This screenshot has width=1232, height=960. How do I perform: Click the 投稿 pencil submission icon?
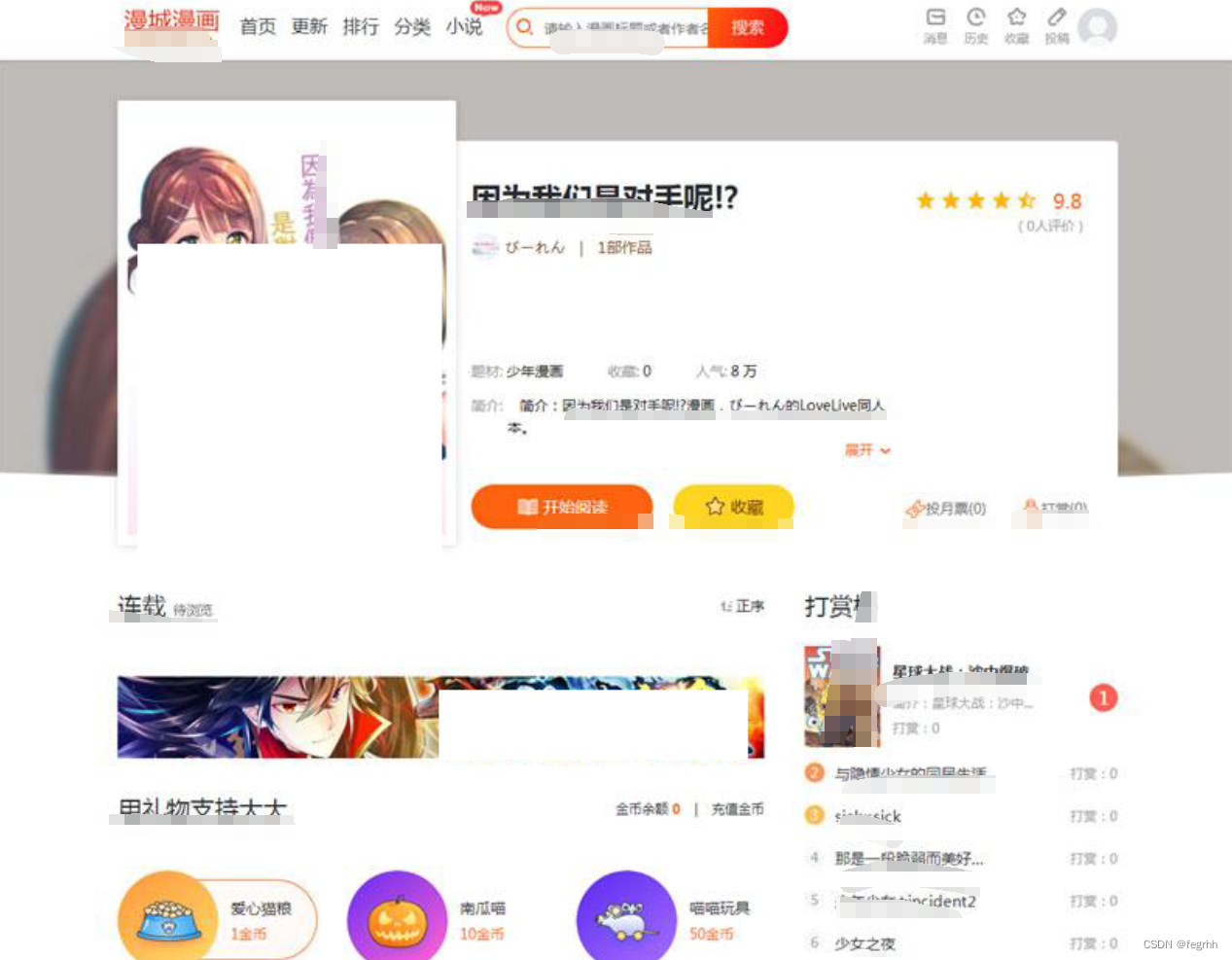pyautogui.click(x=1056, y=24)
